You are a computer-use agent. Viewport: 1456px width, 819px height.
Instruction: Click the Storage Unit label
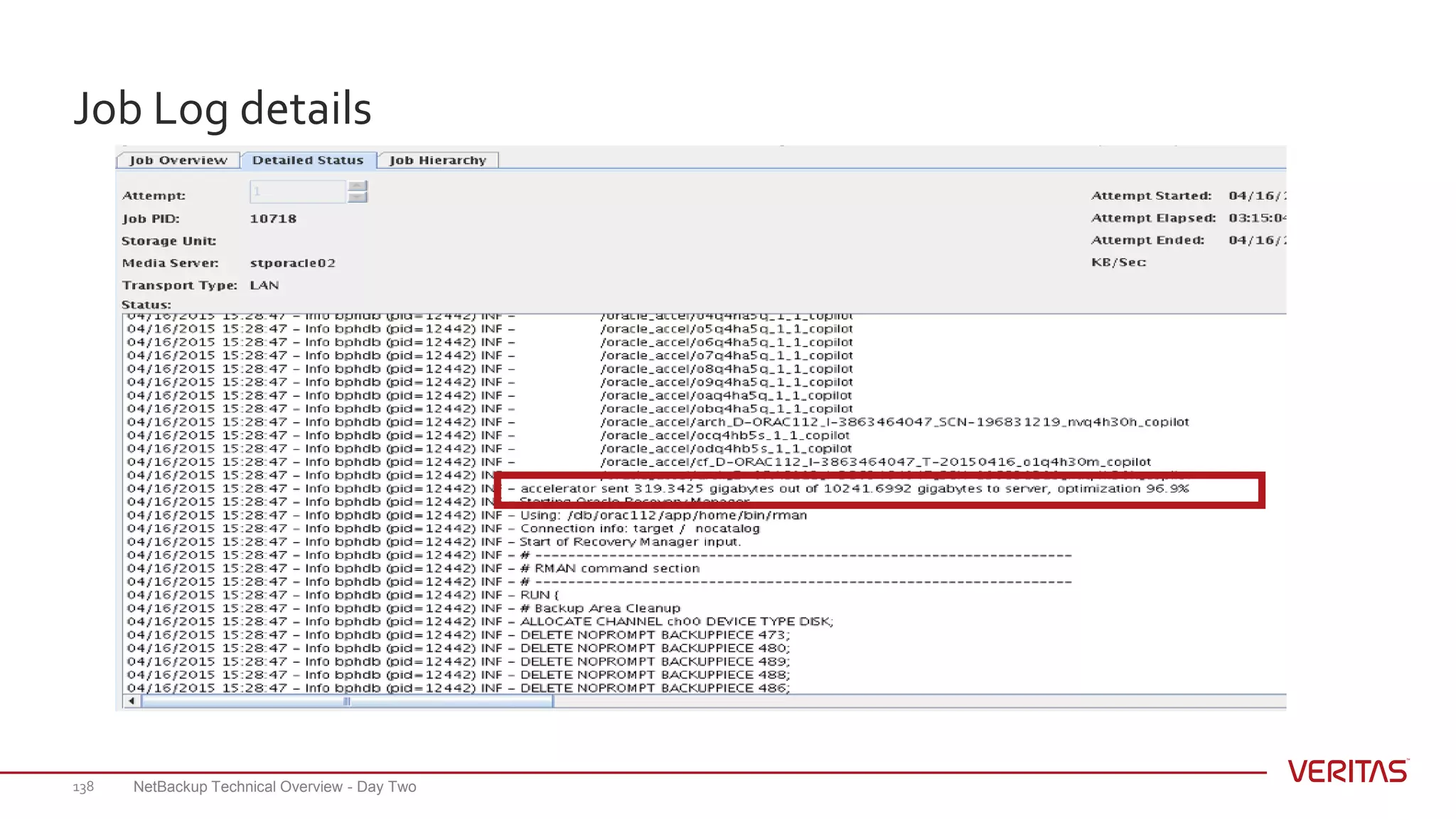coord(169,241)
